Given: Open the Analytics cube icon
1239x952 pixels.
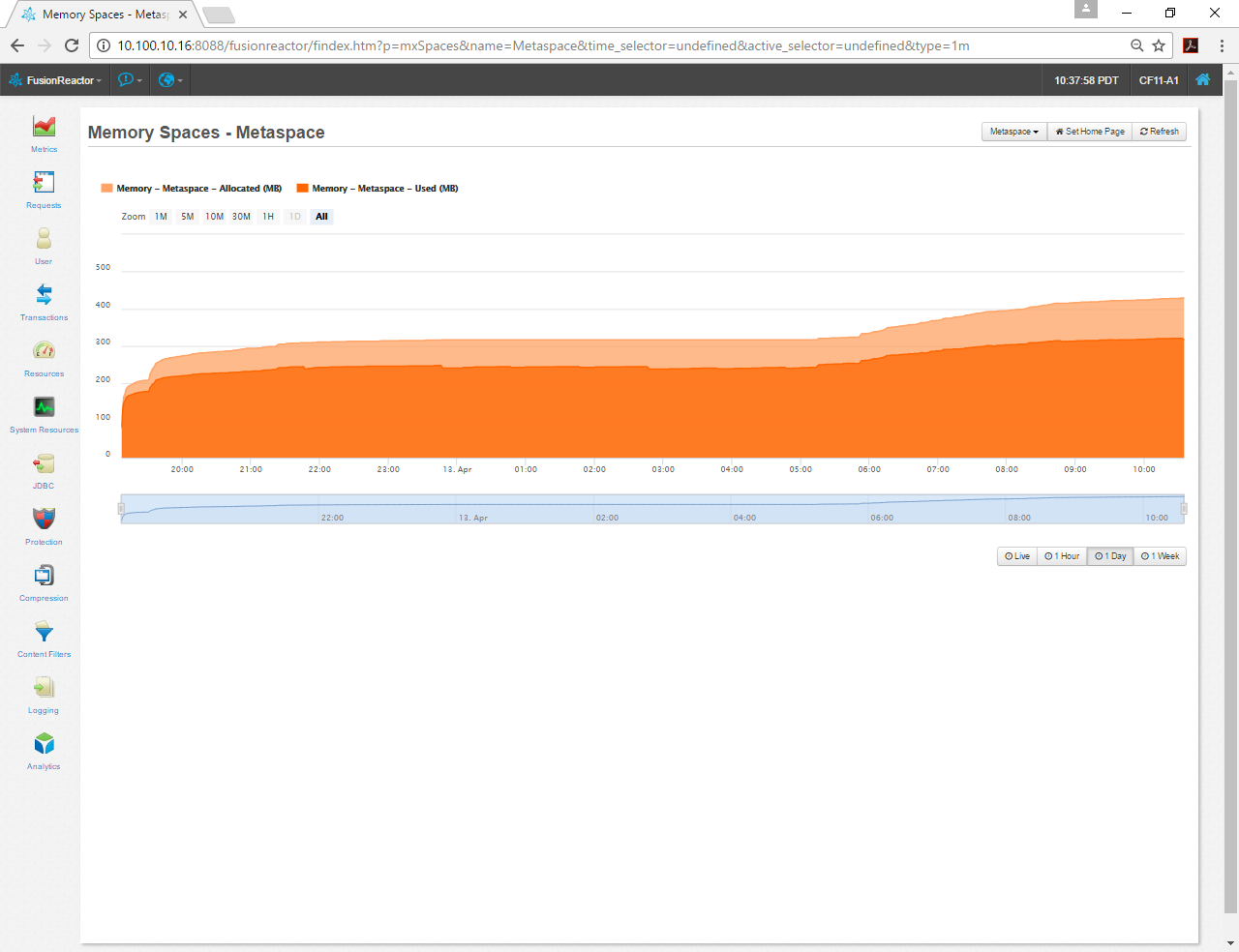Looking at the screenshot, I should (x=44, y=743).
